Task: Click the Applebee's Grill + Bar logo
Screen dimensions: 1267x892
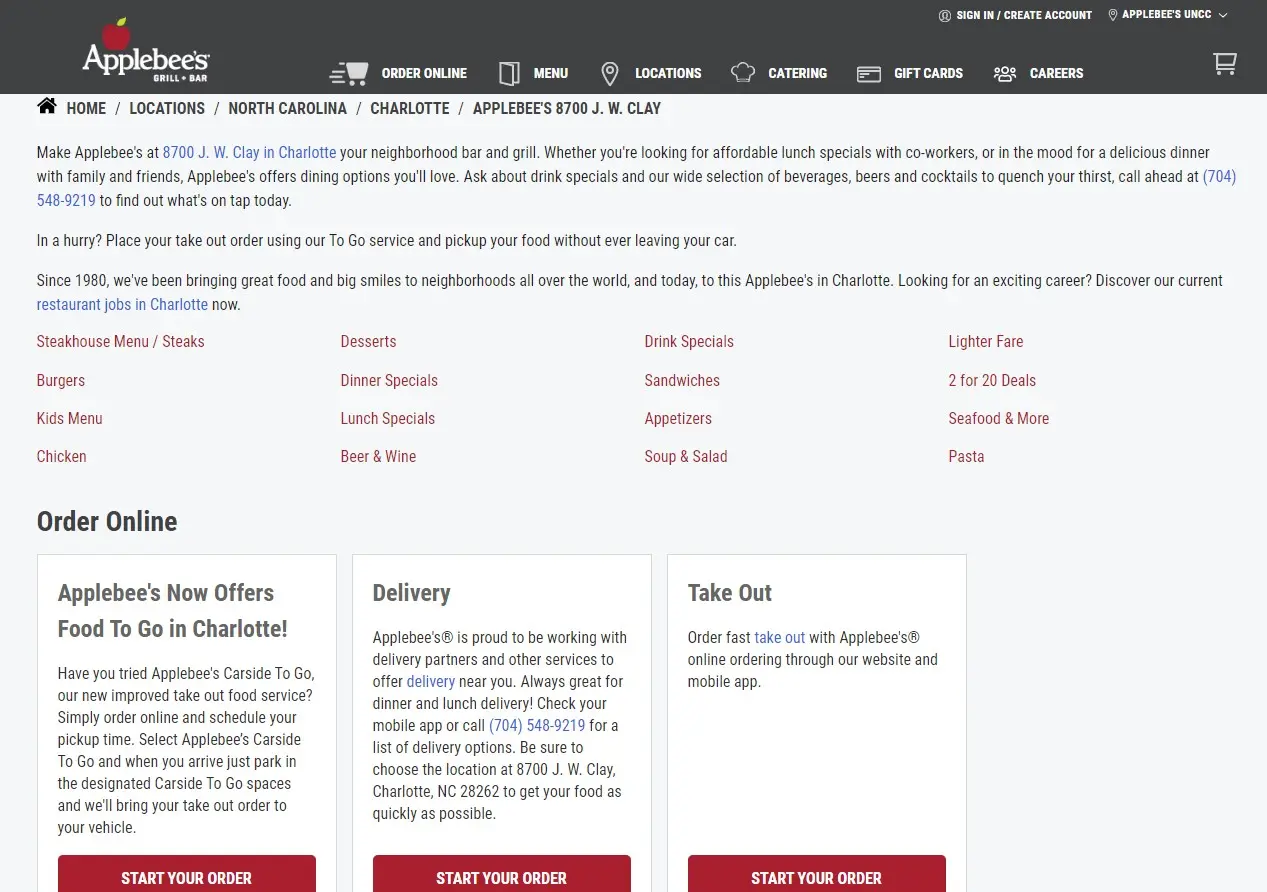Action: click(x=146, y=50)
